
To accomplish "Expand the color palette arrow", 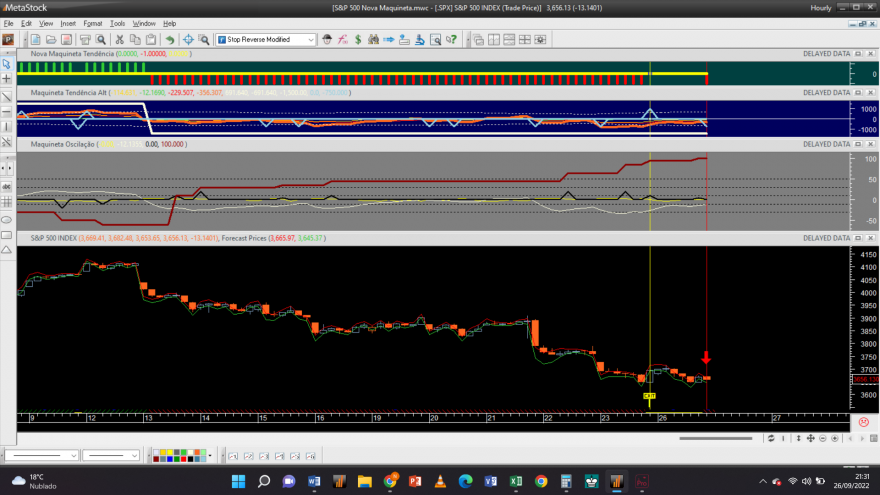I will coord(210,456).
